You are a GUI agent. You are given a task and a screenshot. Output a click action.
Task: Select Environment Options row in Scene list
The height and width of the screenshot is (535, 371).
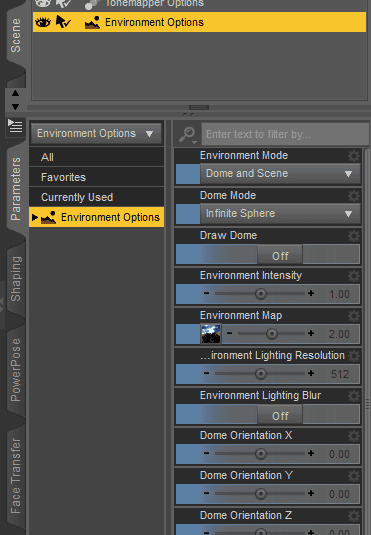(199, 22)
